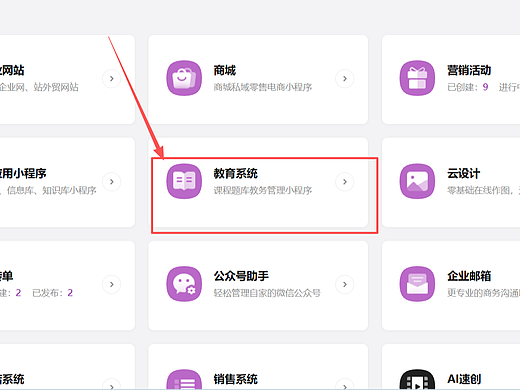The width and height of the screenshot is (520, 390).
Task: Open the 商城 title link
Action: [x=225, y=70]
